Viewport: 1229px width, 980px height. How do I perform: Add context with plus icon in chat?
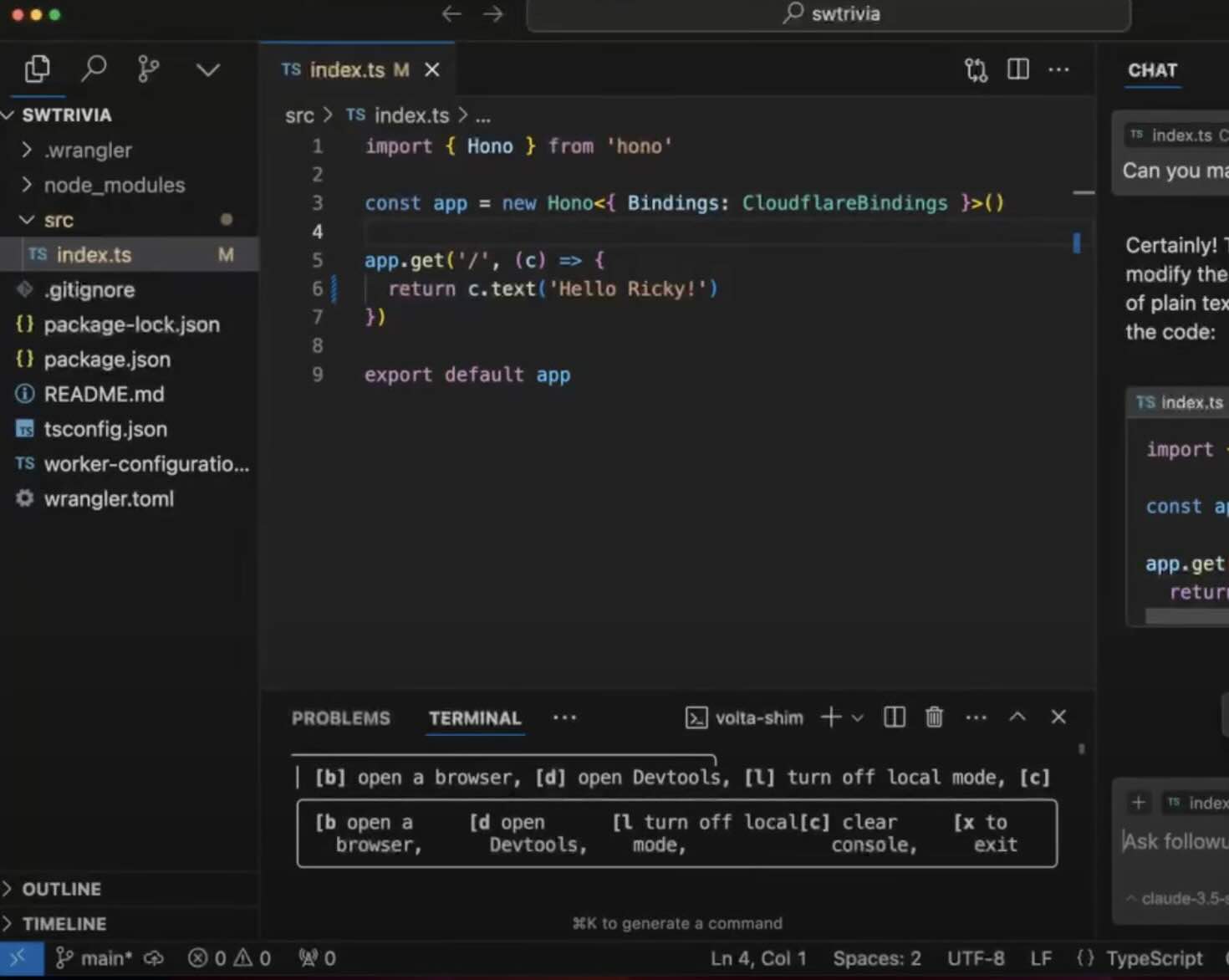tap(1138, 803)
